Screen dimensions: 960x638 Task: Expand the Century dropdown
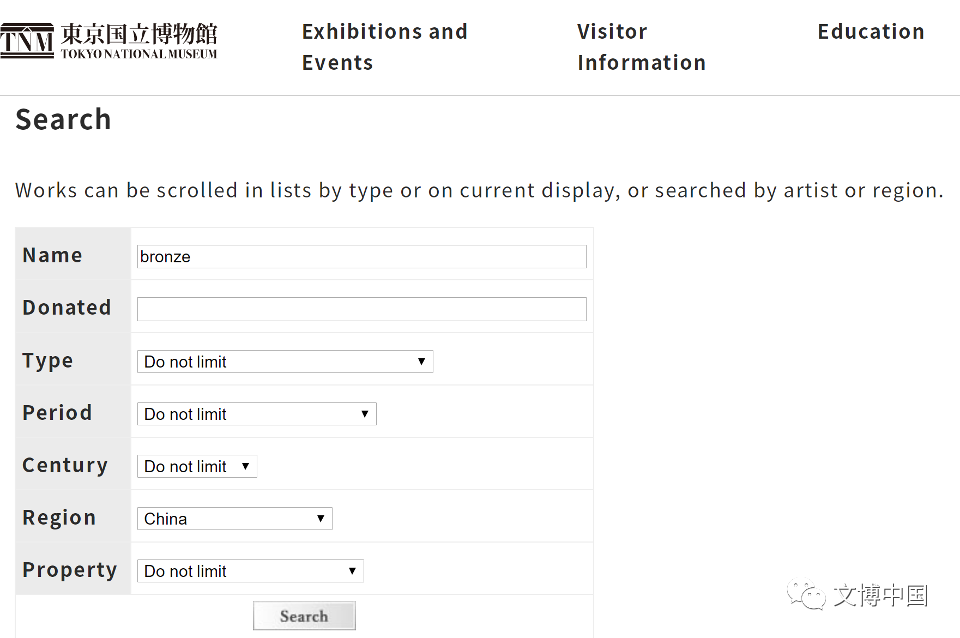(x=197, y=467)
